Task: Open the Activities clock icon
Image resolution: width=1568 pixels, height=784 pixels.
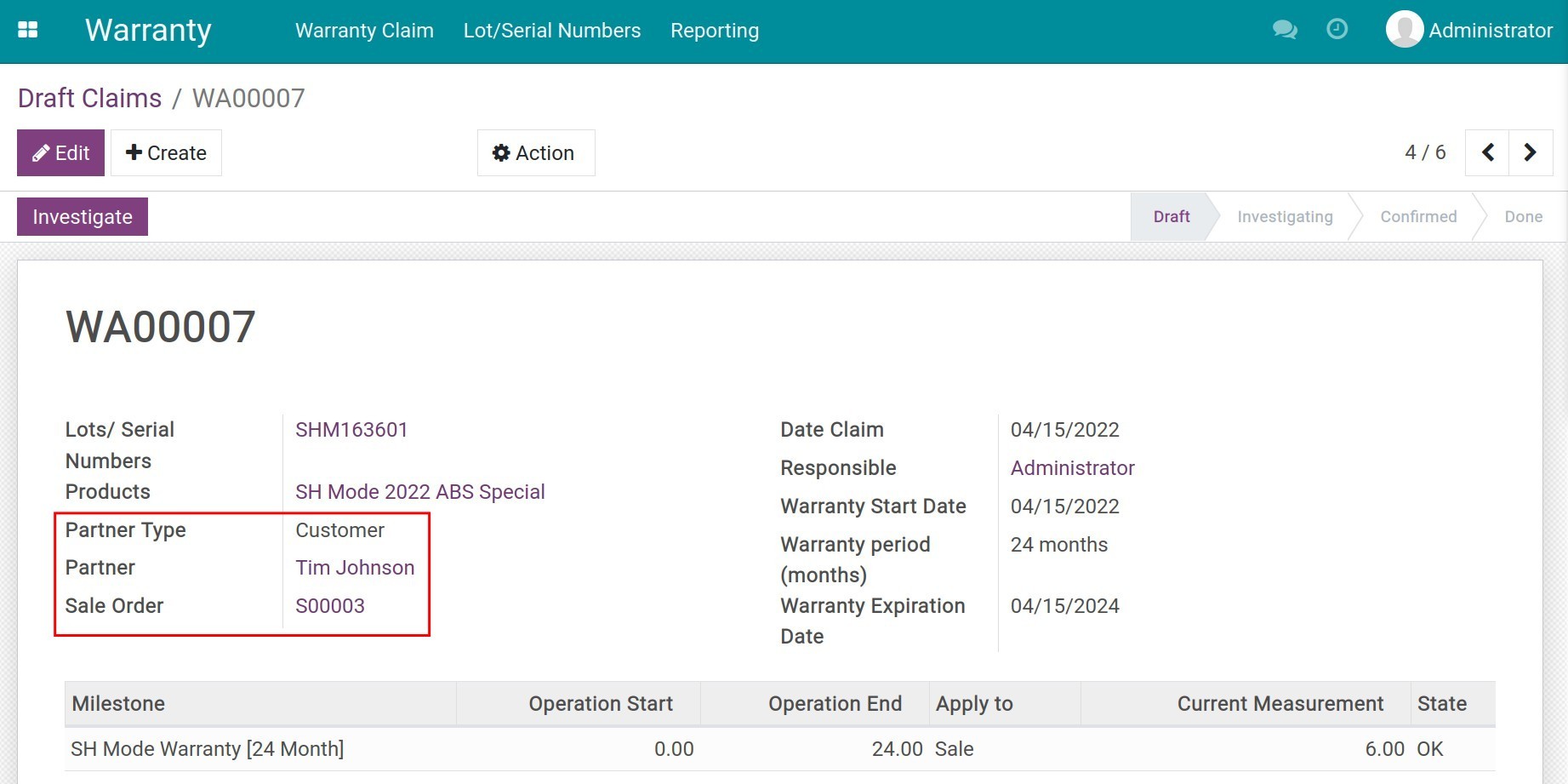Action: point(1337,29)
